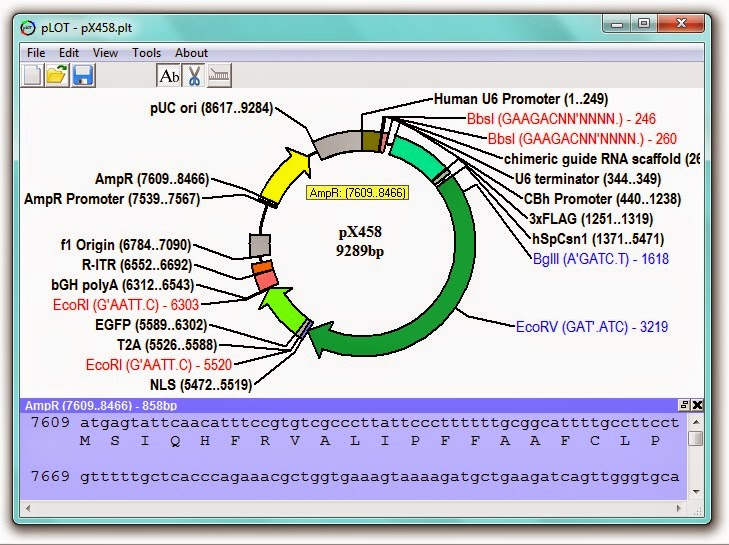729x545 pixels.
Task: Click the hSpCsn1 (1371..5471) label
Action: pos(598,239)
